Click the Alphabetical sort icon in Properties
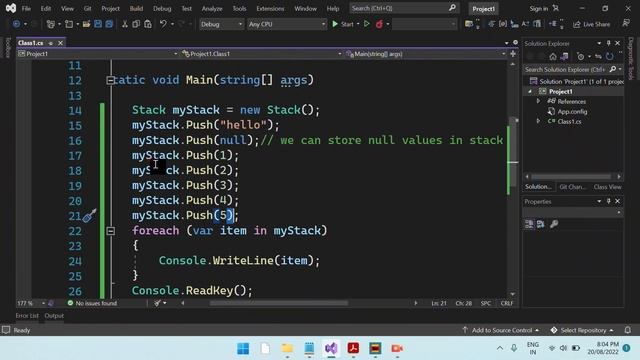Screen dimensions: 640x360 [x=541, y=224]
